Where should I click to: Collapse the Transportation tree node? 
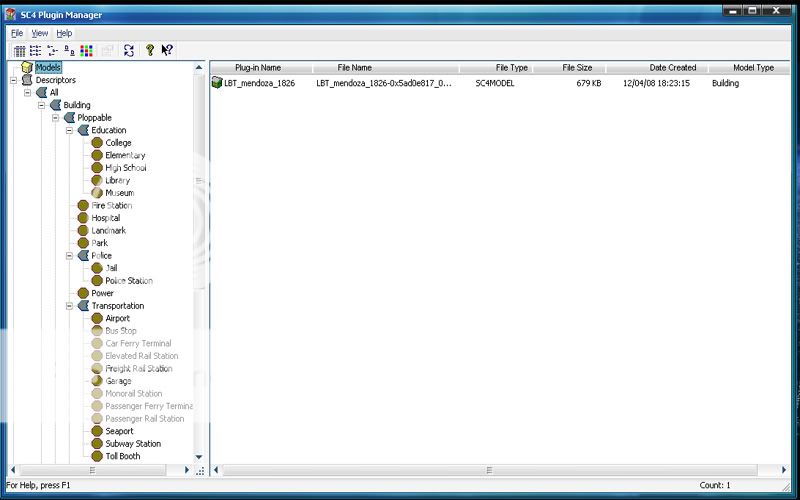click(70, 306)
